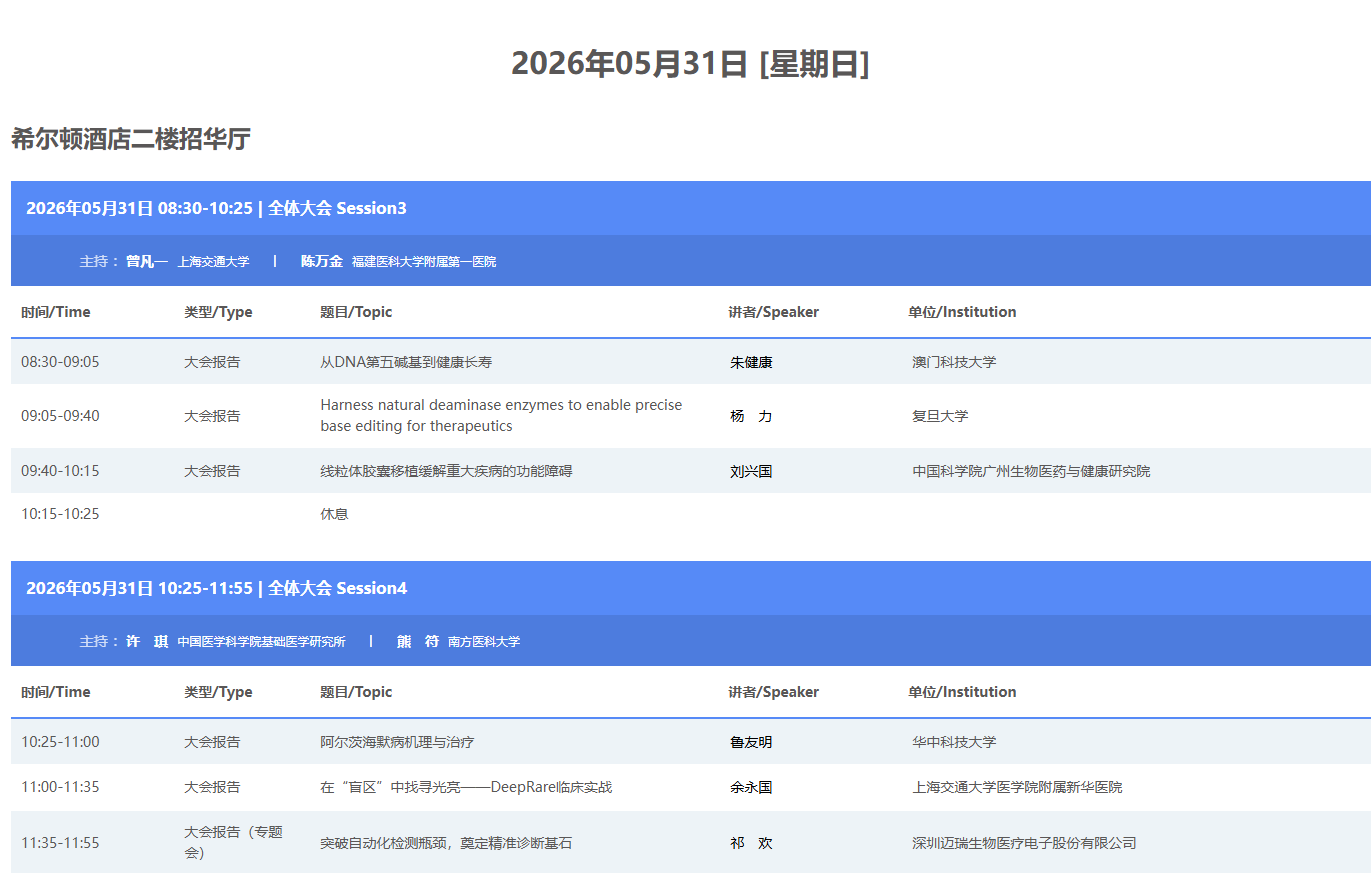The width and height of the screenshot is (1372, 882).
Task: Click institution 上海交通大学医学院附属新华医院
Action: pyautogui.click(x=1017, y=787)
